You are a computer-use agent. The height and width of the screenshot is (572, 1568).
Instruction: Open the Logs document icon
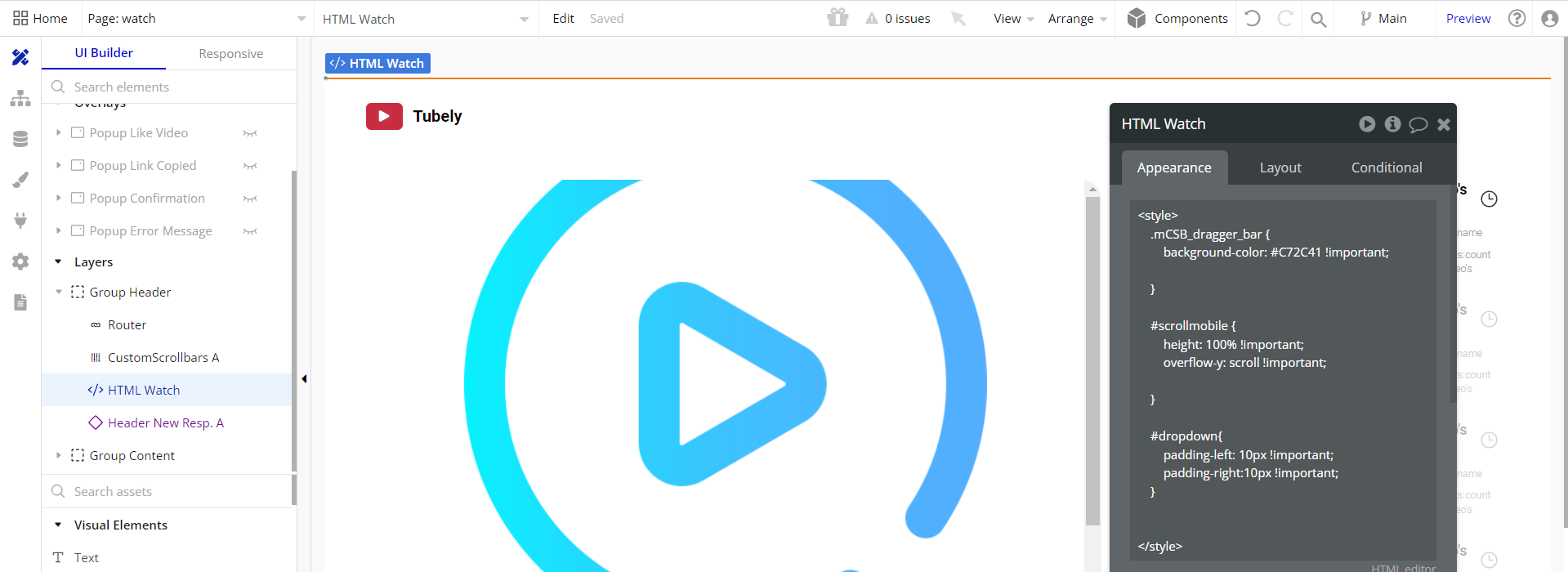tap(20, 302)
